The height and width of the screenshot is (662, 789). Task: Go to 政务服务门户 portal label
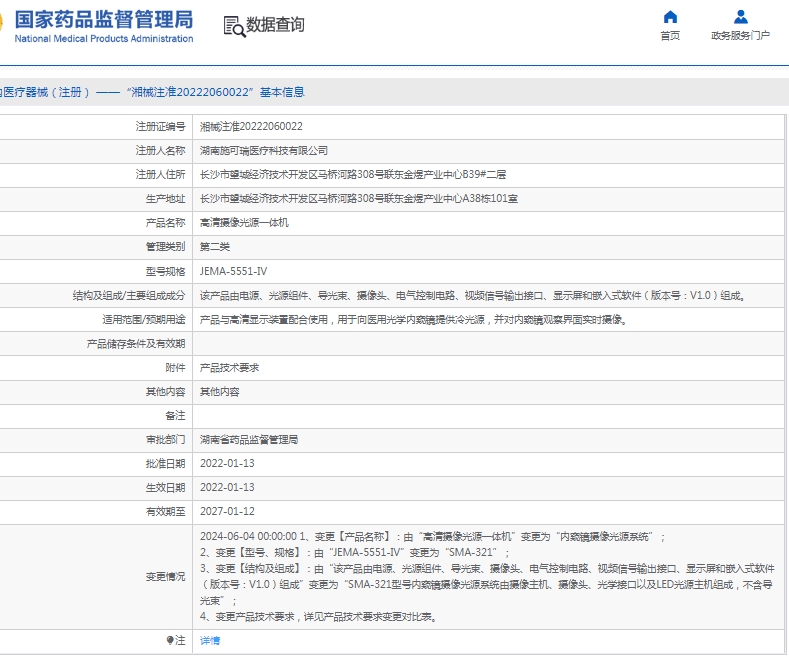tap(740, 36)
